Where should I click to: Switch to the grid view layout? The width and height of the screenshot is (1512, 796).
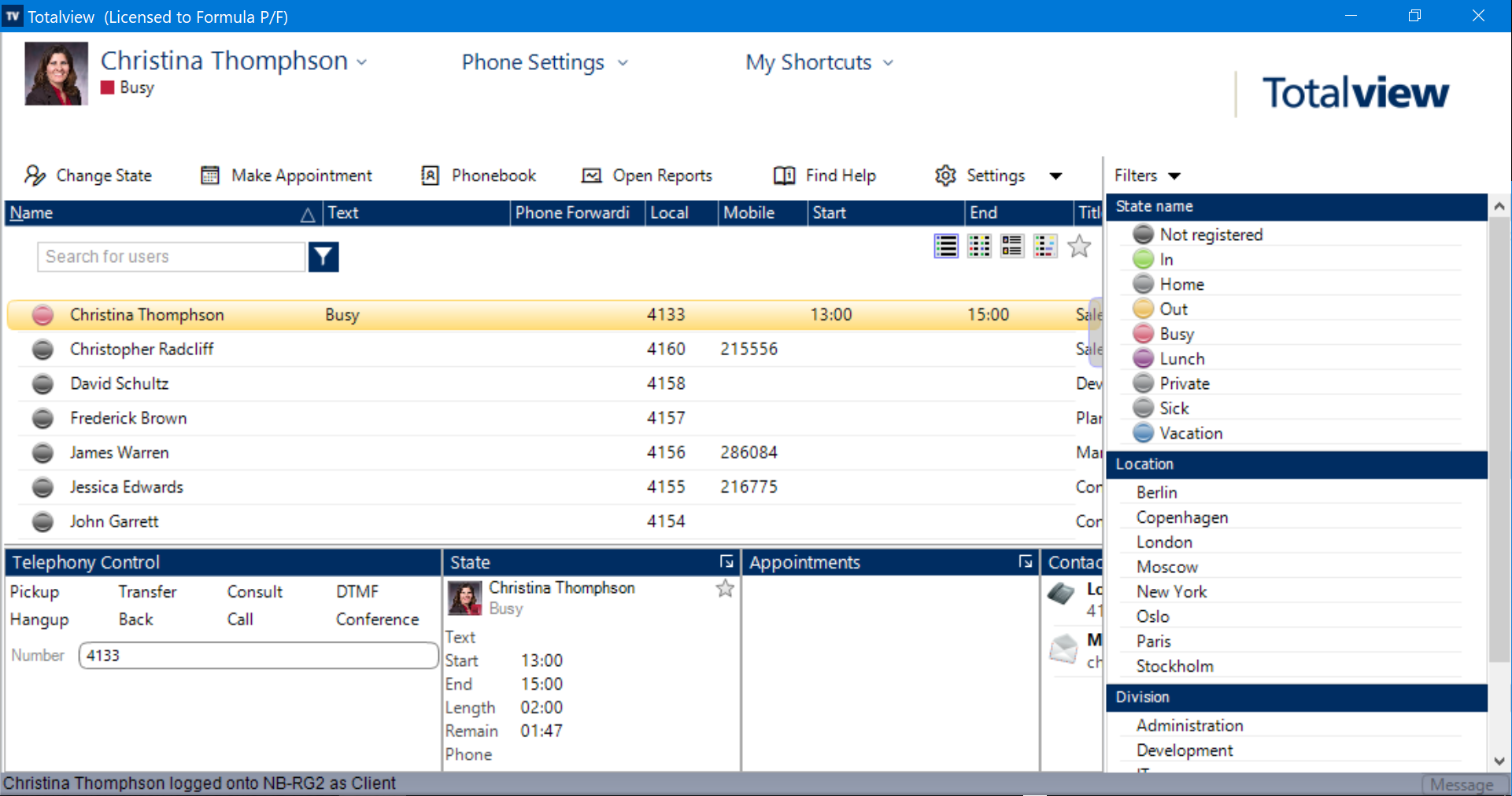[x=979, y=246]
